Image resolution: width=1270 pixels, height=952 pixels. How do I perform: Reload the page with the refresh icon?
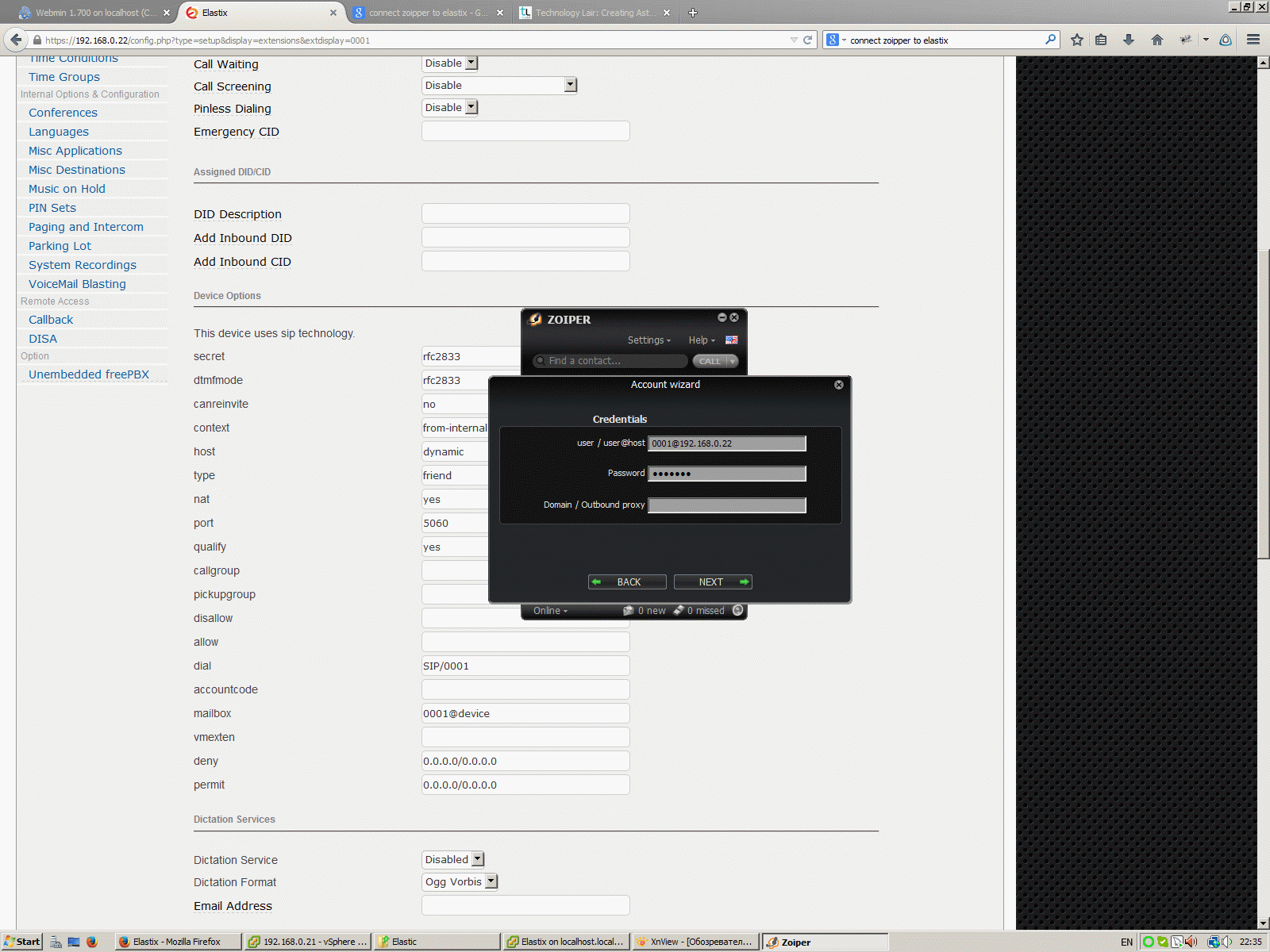coord(808,40)
